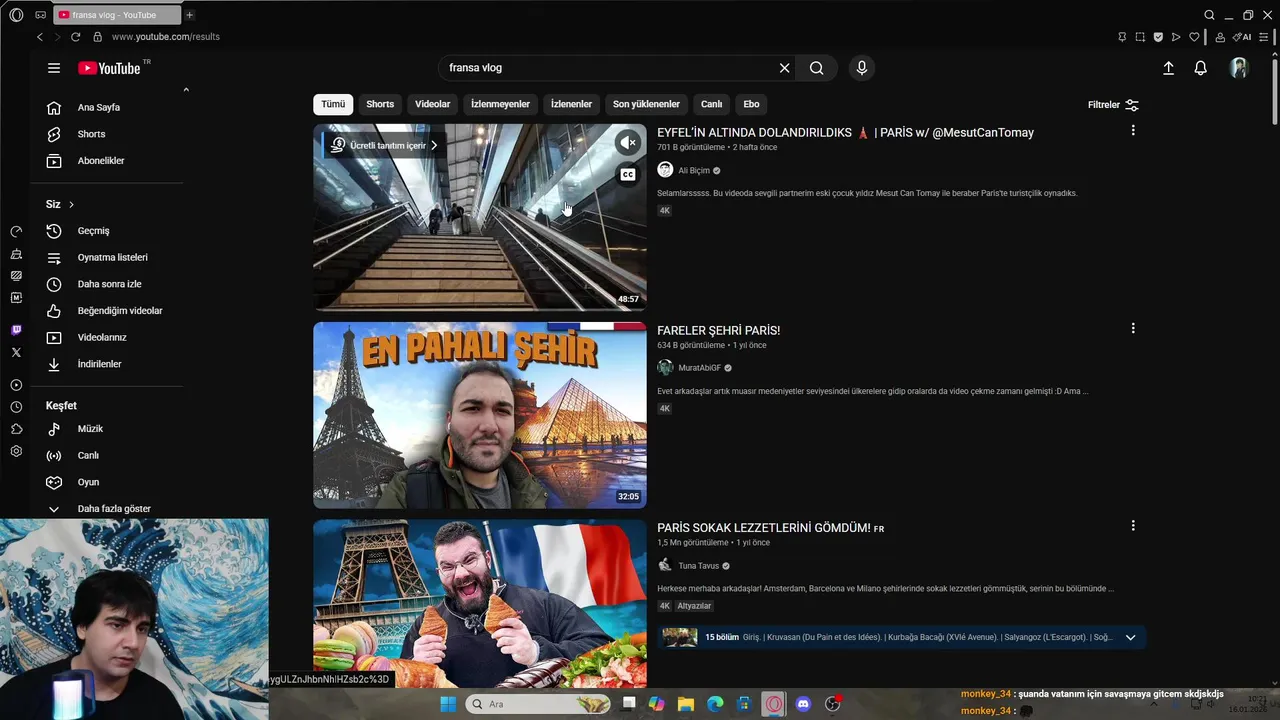Click the browser address bar URL
Viewport: 1280px width, 720px height.
pyautogui.click(x=165, y=37)
